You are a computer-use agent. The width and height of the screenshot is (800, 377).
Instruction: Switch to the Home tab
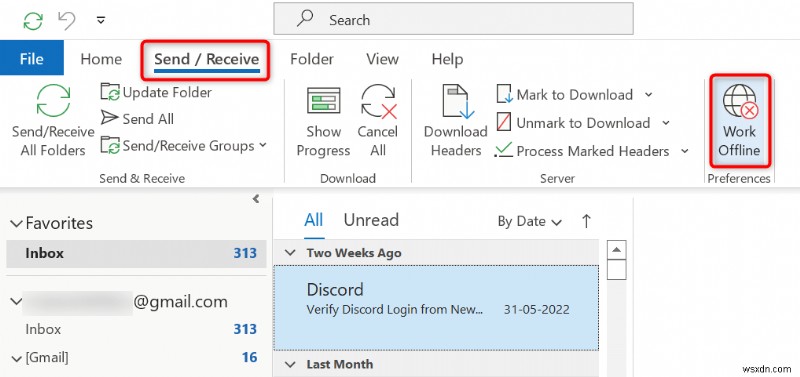point(101,59)
